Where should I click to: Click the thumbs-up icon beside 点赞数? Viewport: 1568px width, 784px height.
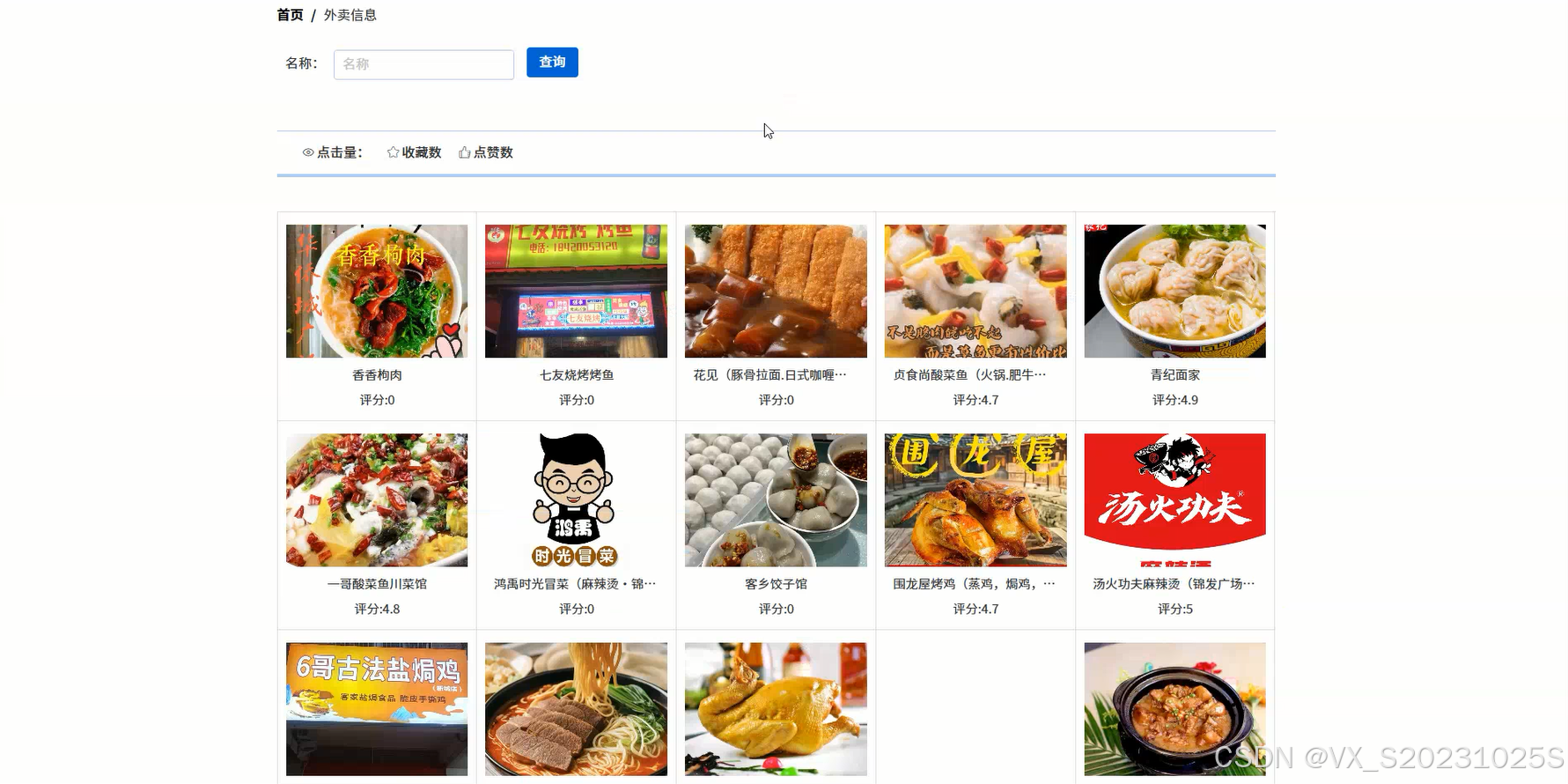pos(464,152)
